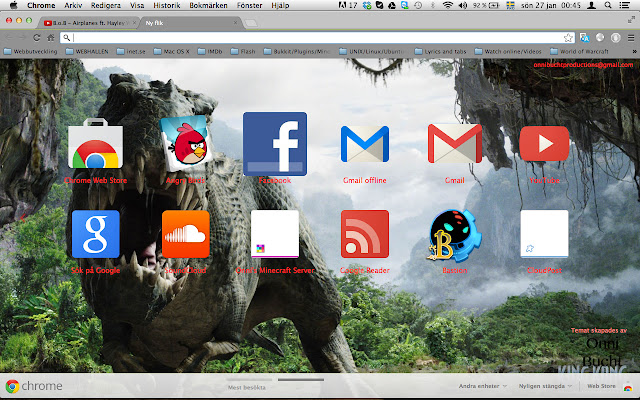This screenshot has height=400, width=640.
Task: Open the WEBHALLEN bookmarks folder
Action: point(87,51)
